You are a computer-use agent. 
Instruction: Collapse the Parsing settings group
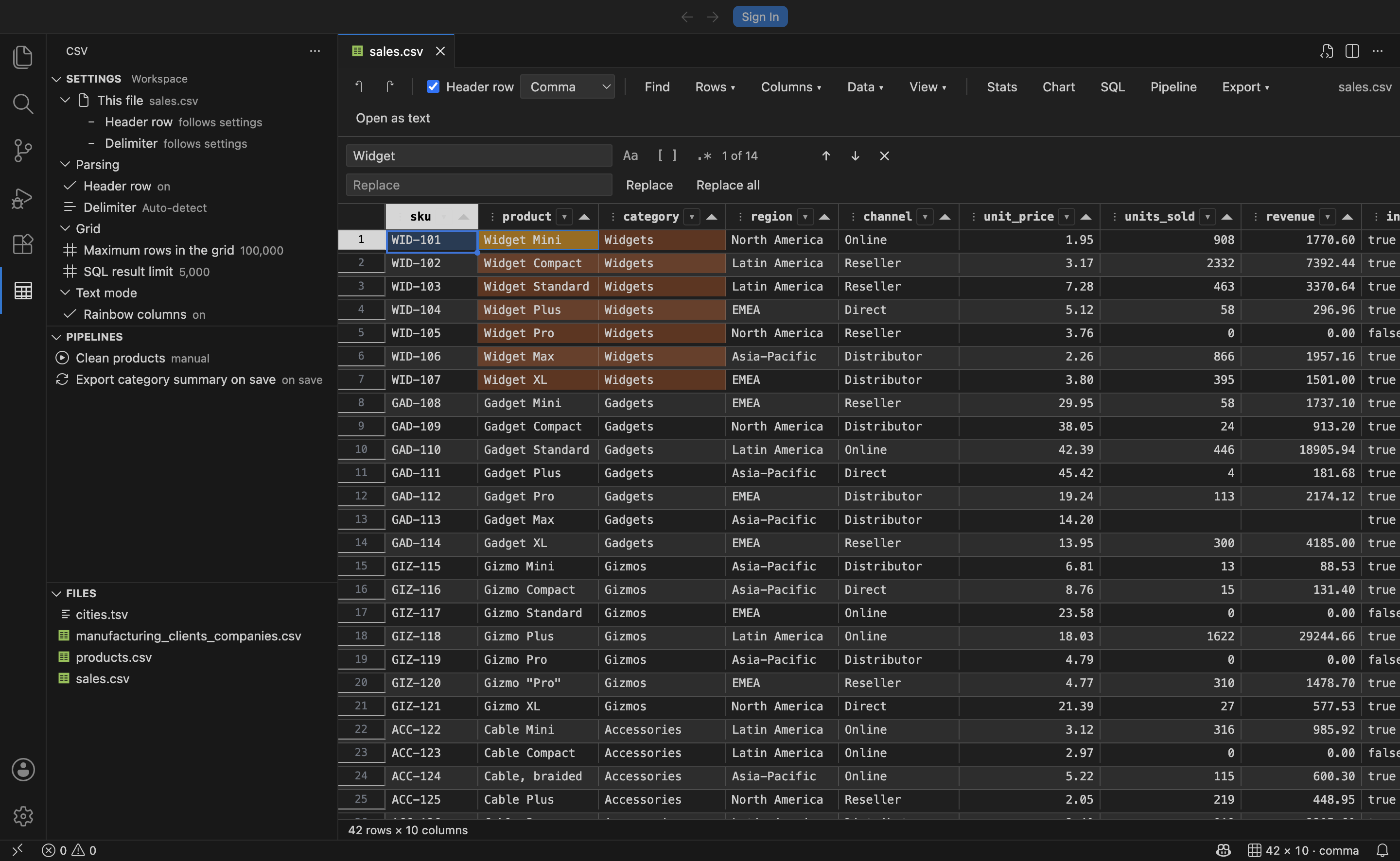click(x=66, y=164)
